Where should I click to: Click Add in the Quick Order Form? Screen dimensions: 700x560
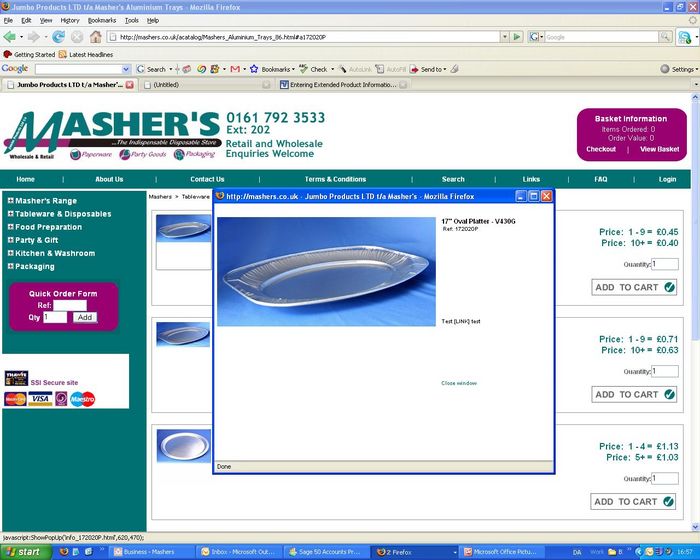pyautogui.click(x=85, y=317)
